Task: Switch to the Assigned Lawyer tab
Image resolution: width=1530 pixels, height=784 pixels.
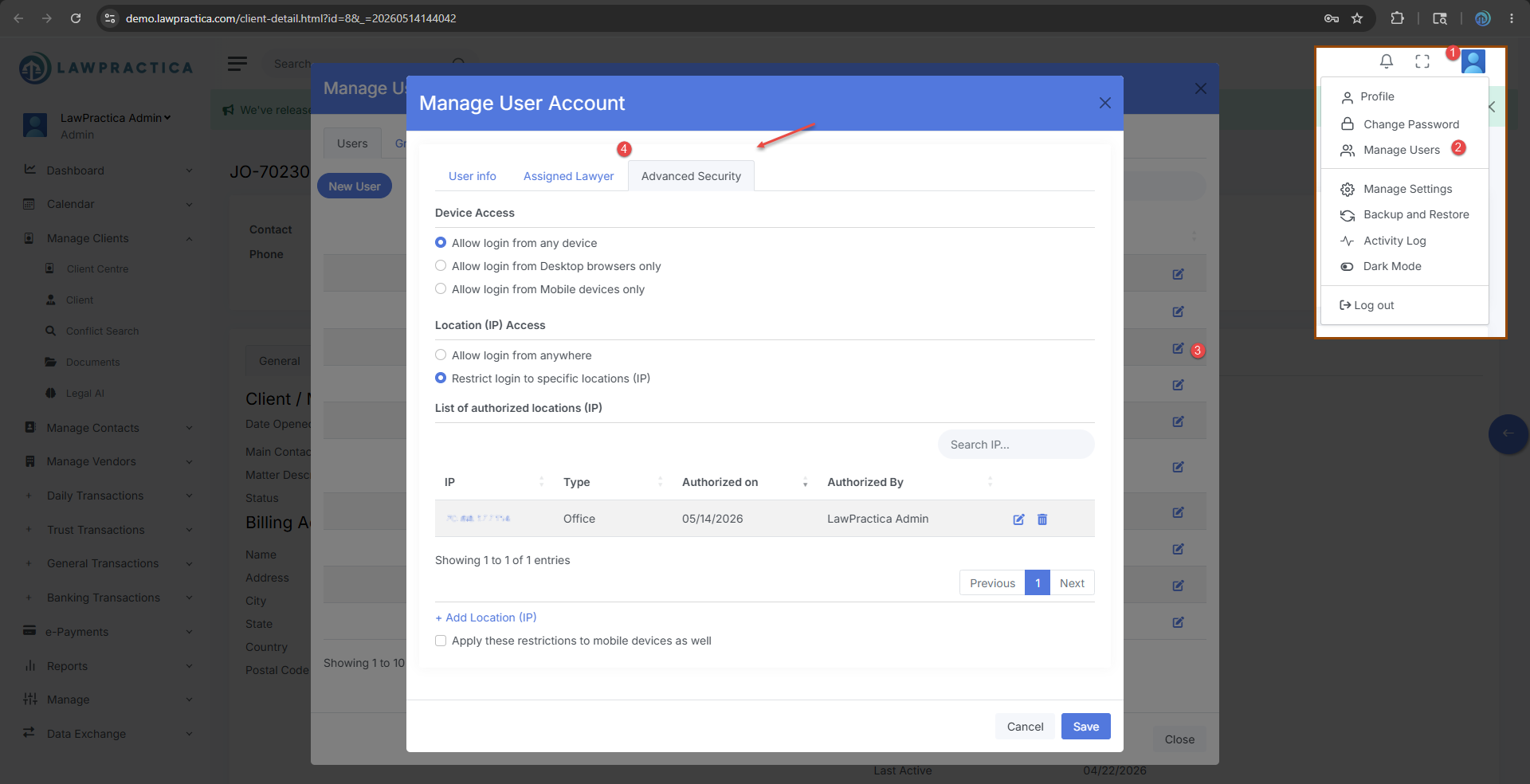Action: pyautogui.click(x=568, y=176)
